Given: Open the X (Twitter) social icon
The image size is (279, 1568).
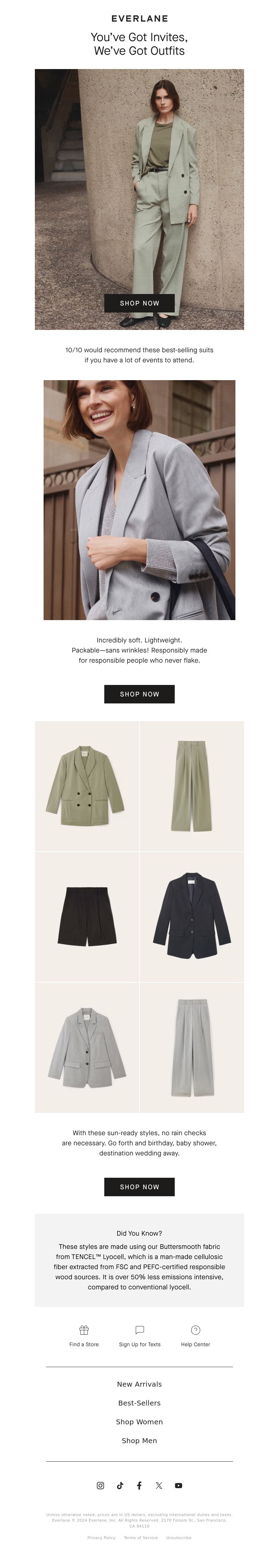Looking at the screenshot, I should [x=159, y=1485].
